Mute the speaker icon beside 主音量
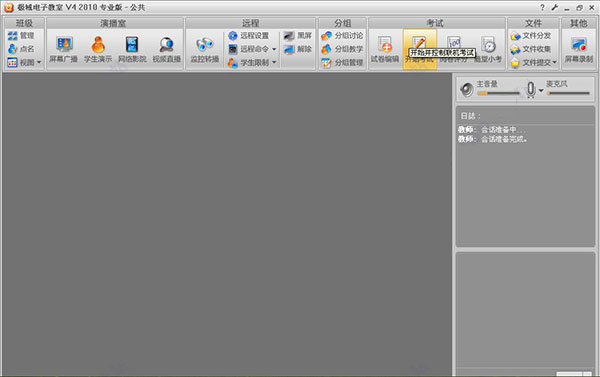This screenshot has height=377, width=600. (x=467, y=90)
